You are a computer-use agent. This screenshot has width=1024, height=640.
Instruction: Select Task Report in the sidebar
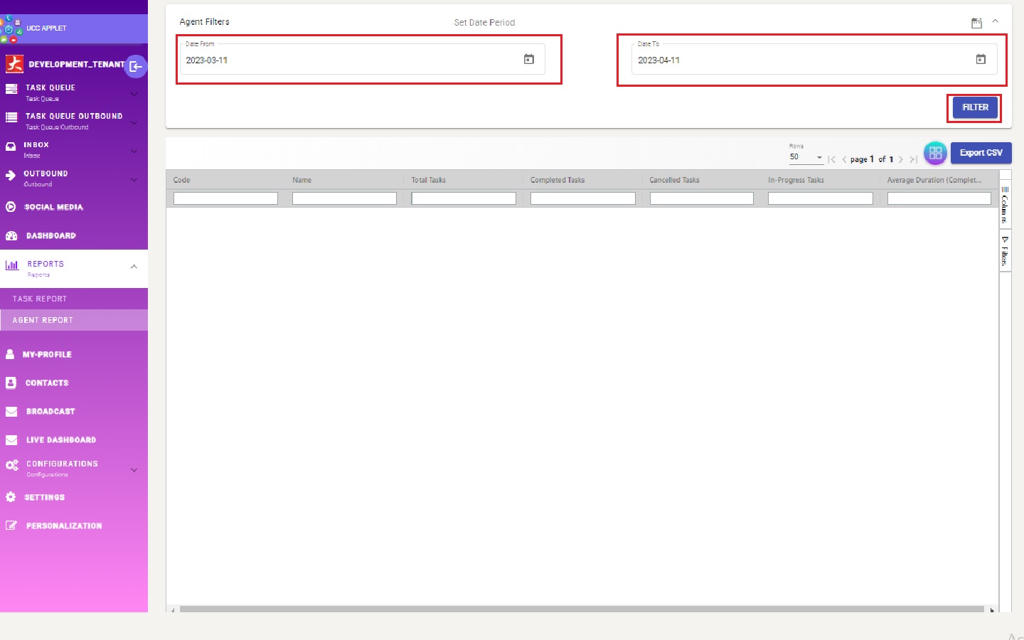point(40,299)
